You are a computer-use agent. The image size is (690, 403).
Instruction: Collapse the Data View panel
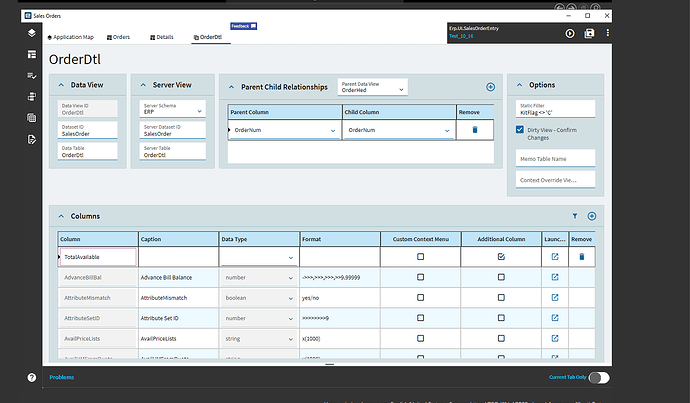(x=61, y=85)
